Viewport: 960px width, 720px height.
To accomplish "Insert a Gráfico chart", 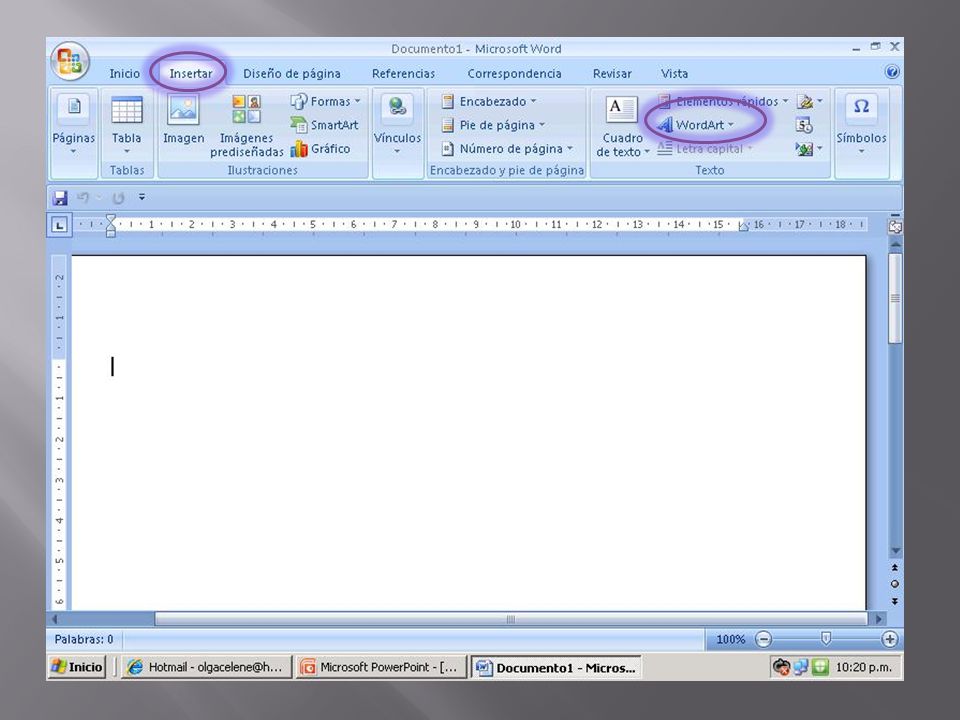I will pos(320,149).
